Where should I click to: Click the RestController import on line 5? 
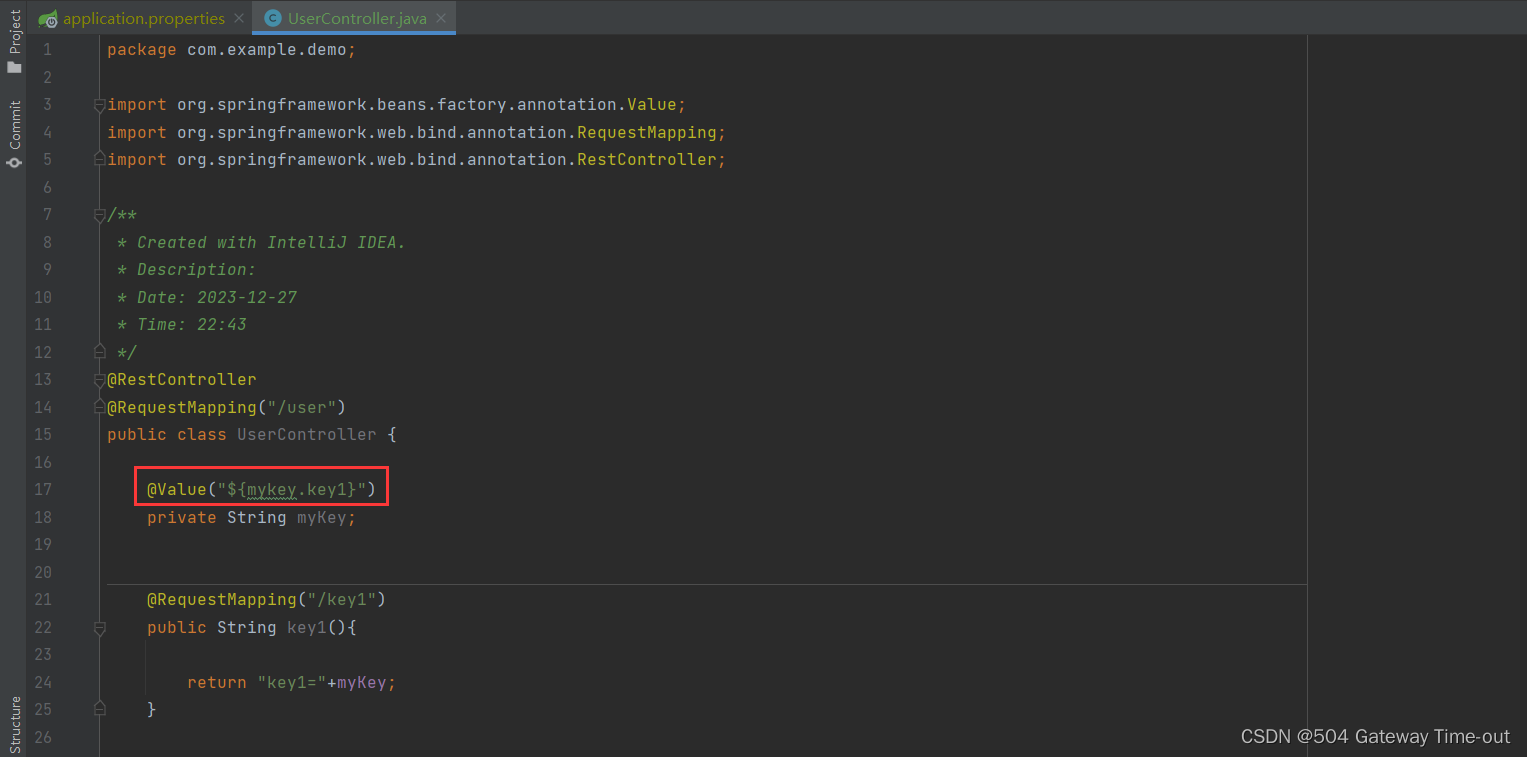coord(417,159)
